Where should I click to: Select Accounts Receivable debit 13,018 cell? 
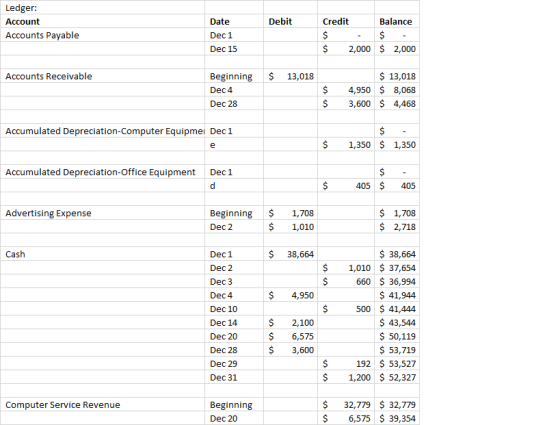tap(290, 76)
